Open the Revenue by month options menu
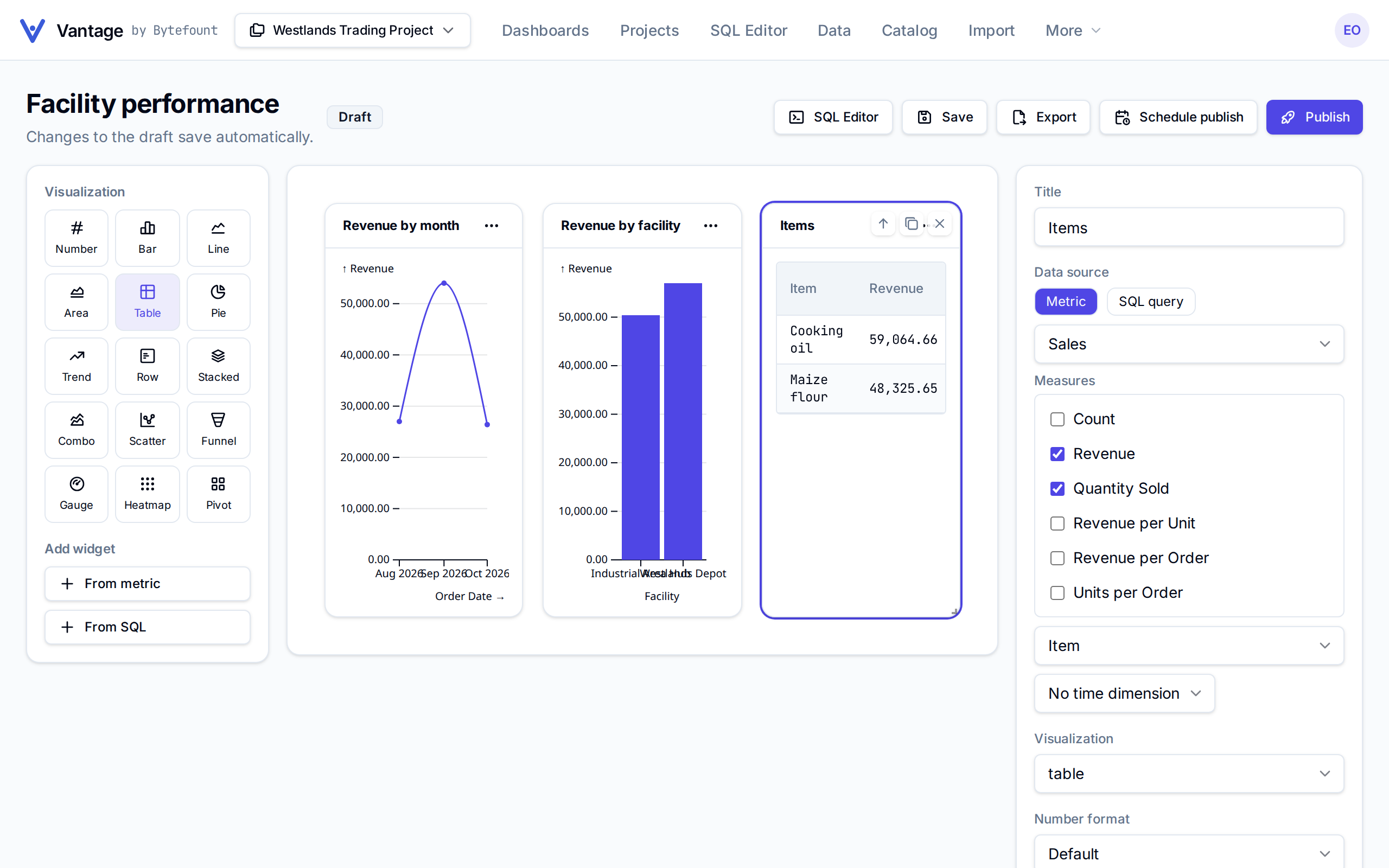1389x868 pixels. [492, 226]
